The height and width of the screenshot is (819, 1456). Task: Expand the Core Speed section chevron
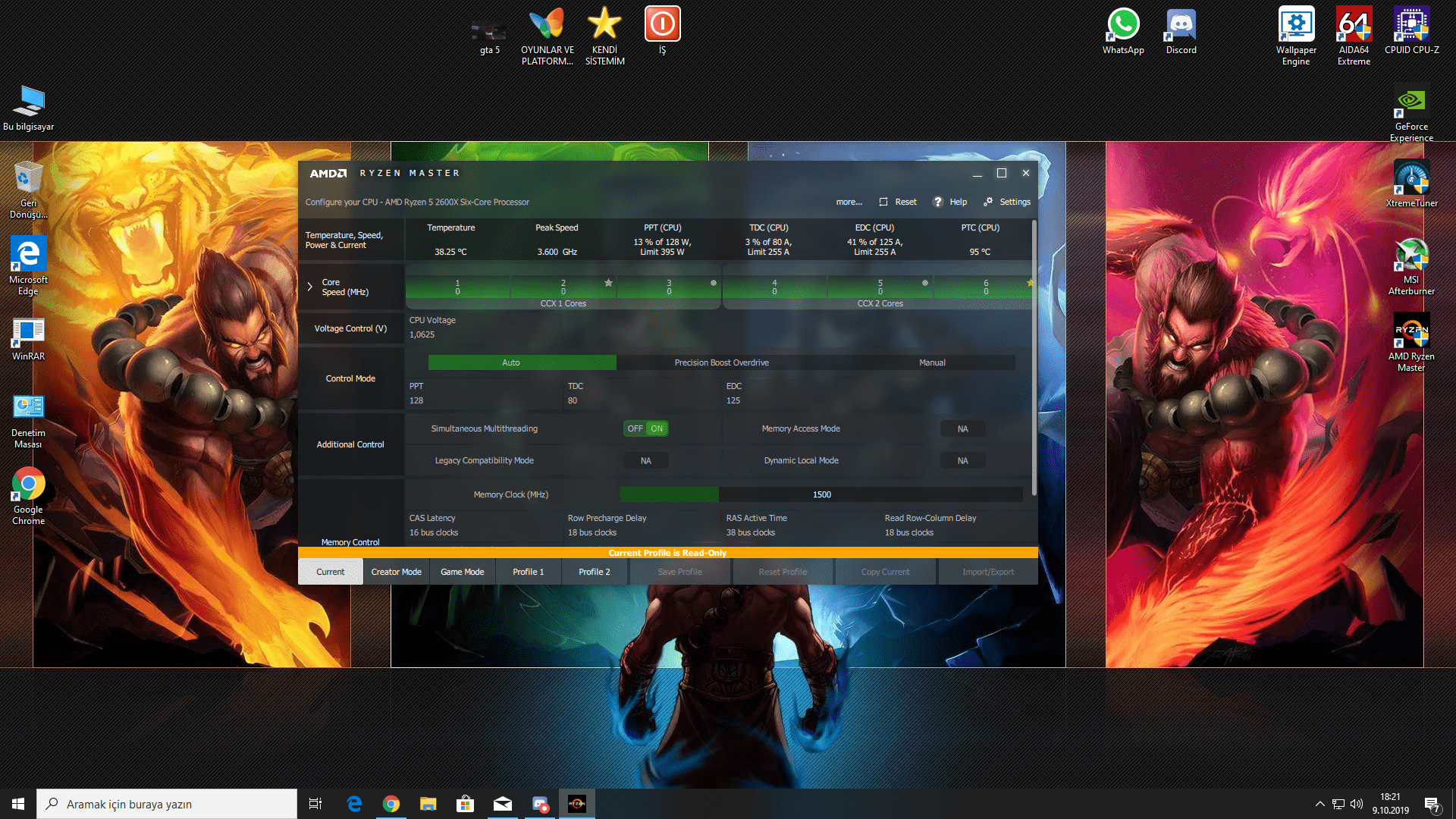pyautogui.click(x=309, y=287)
